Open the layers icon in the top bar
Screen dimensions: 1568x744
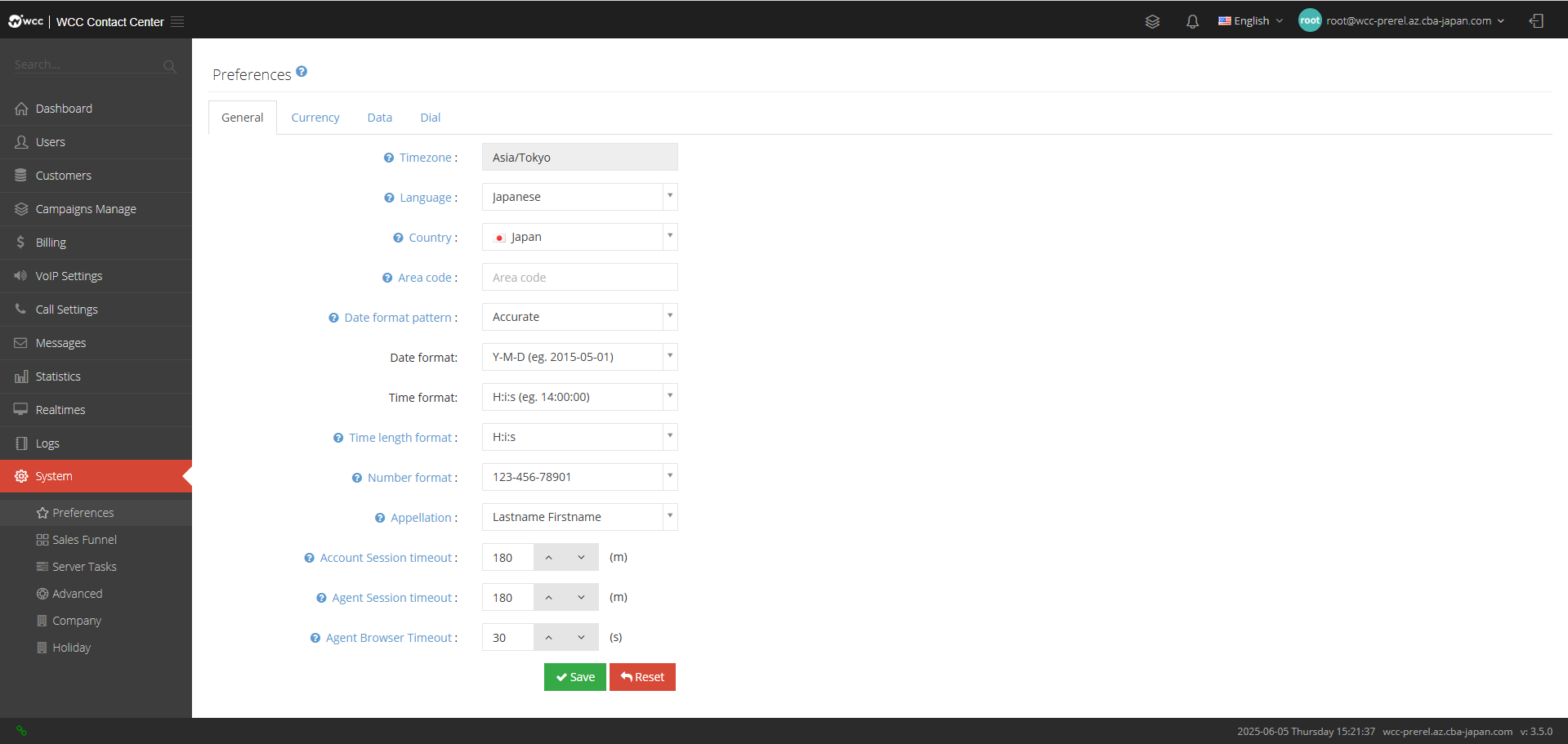(x=1152, y=21)
